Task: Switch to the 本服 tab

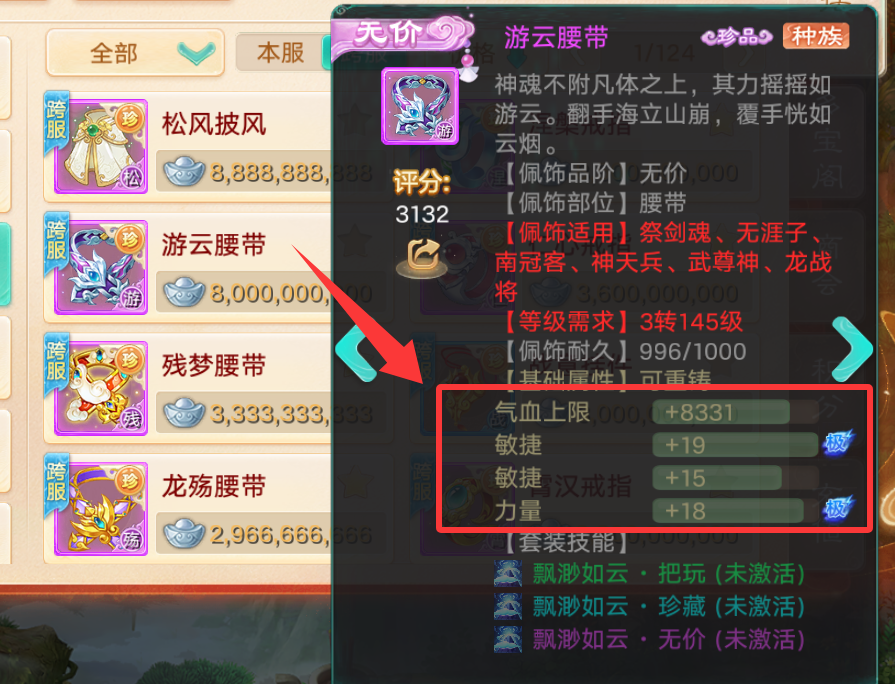Action: [280, 53]
